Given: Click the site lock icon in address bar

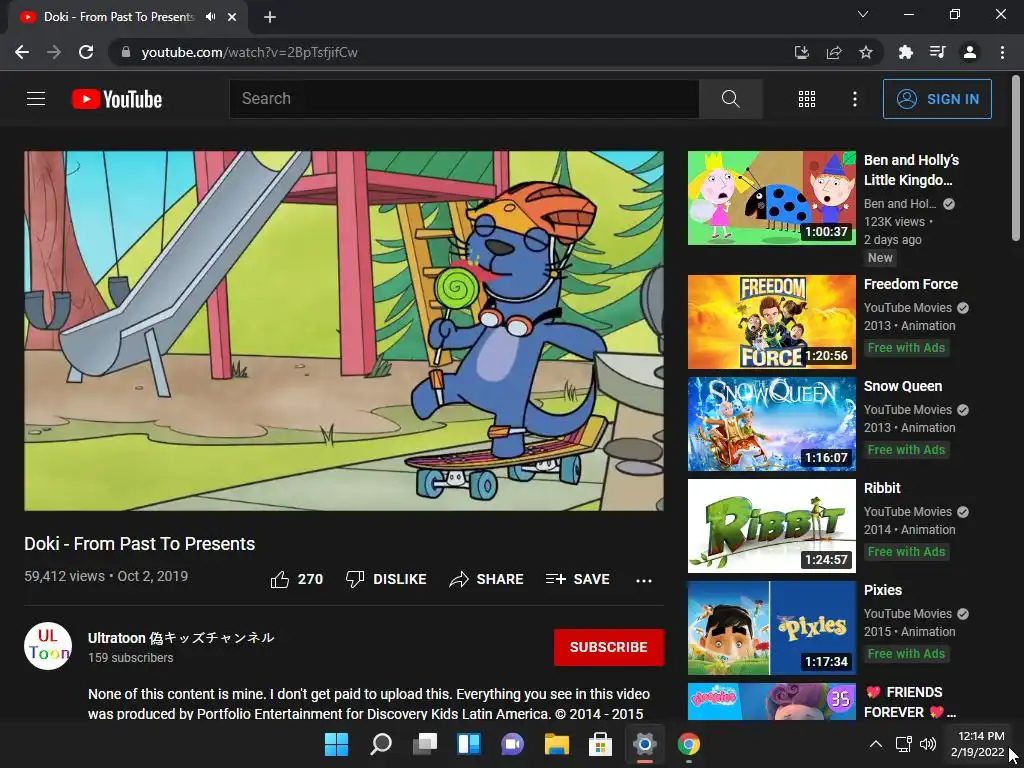Looking at the screenshot, I should pos(126,52).
